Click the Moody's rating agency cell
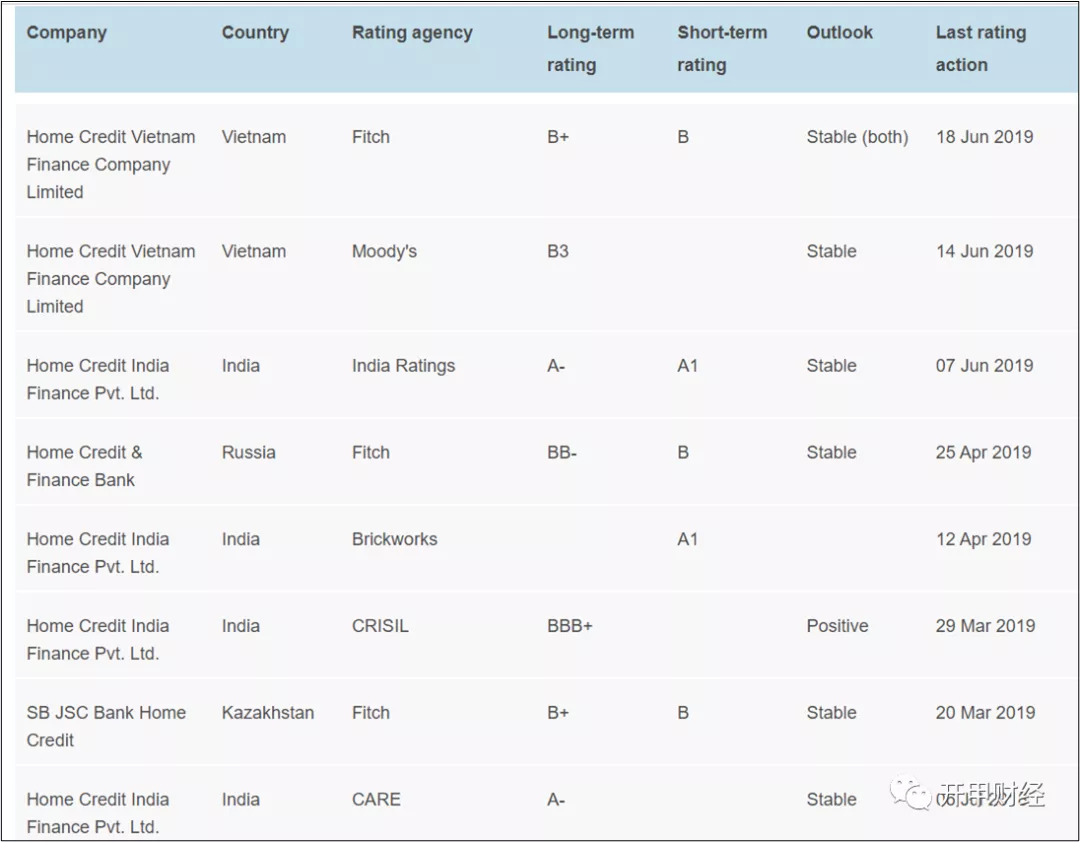 point(384,251)
